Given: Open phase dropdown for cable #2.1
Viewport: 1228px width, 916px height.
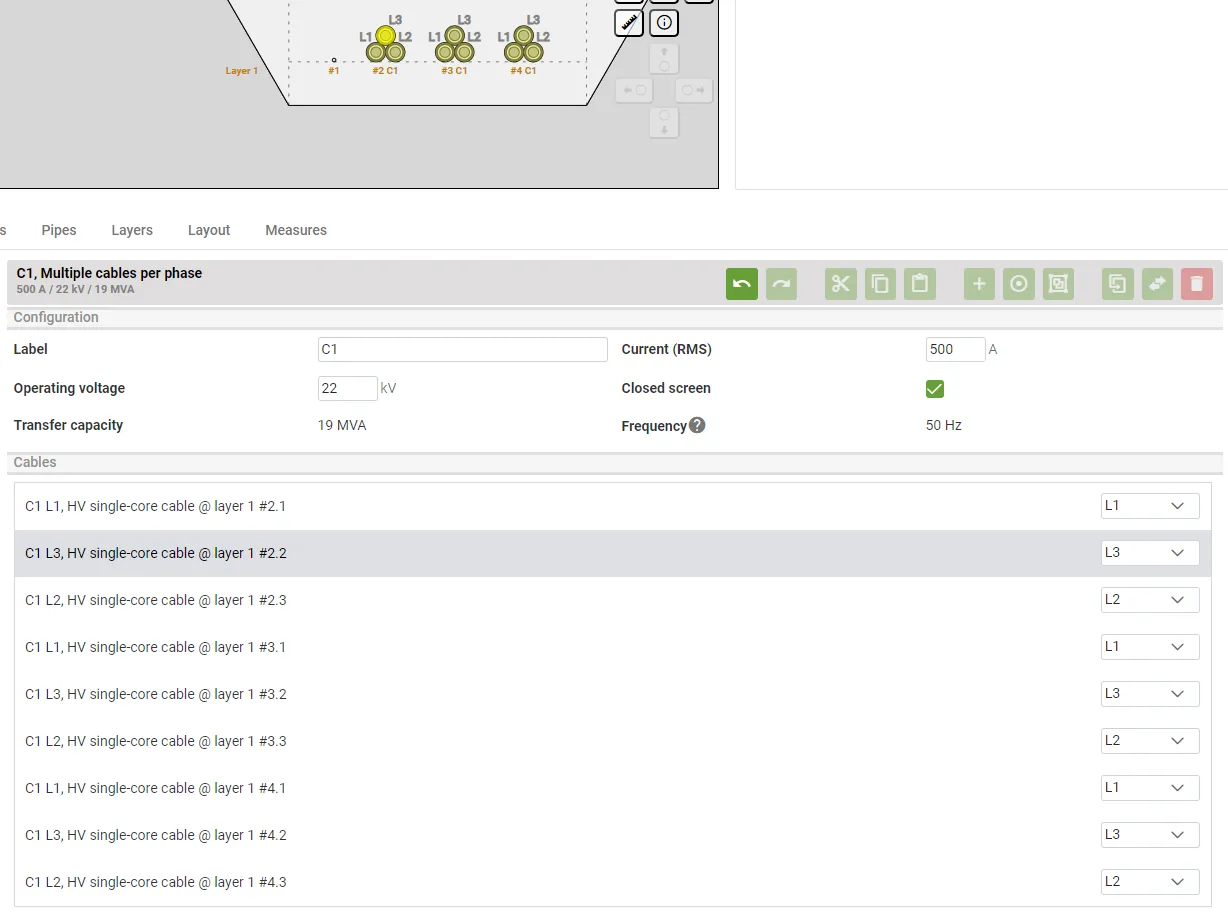Looking at the screenshot, I should click(x=1149, y=506).
